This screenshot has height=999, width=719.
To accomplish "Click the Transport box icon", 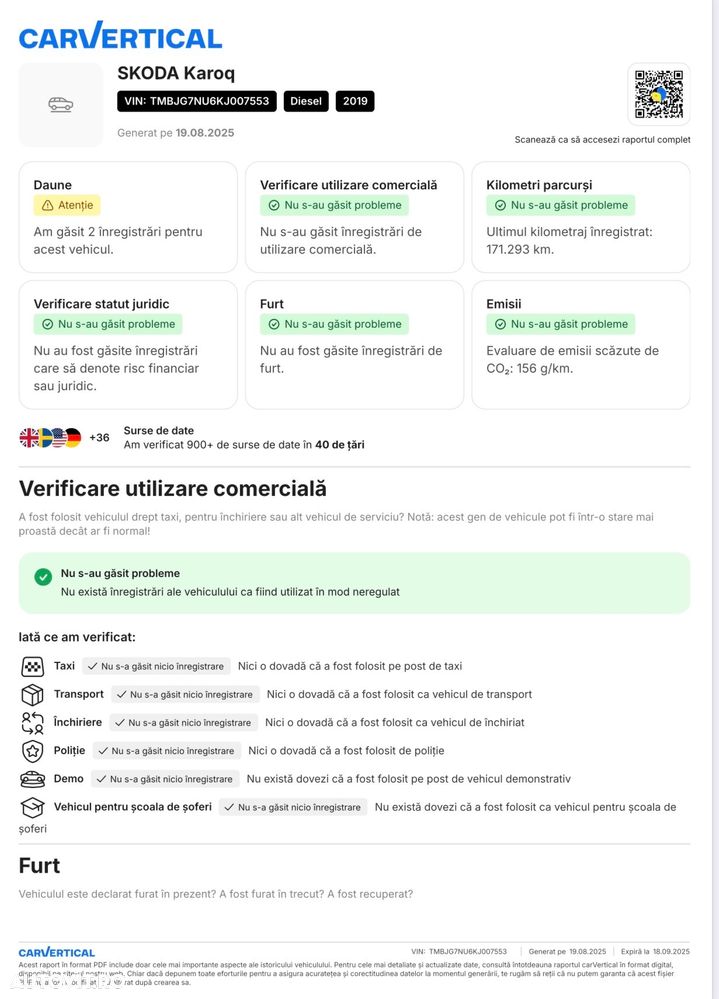I will click(x=32, y=694).
